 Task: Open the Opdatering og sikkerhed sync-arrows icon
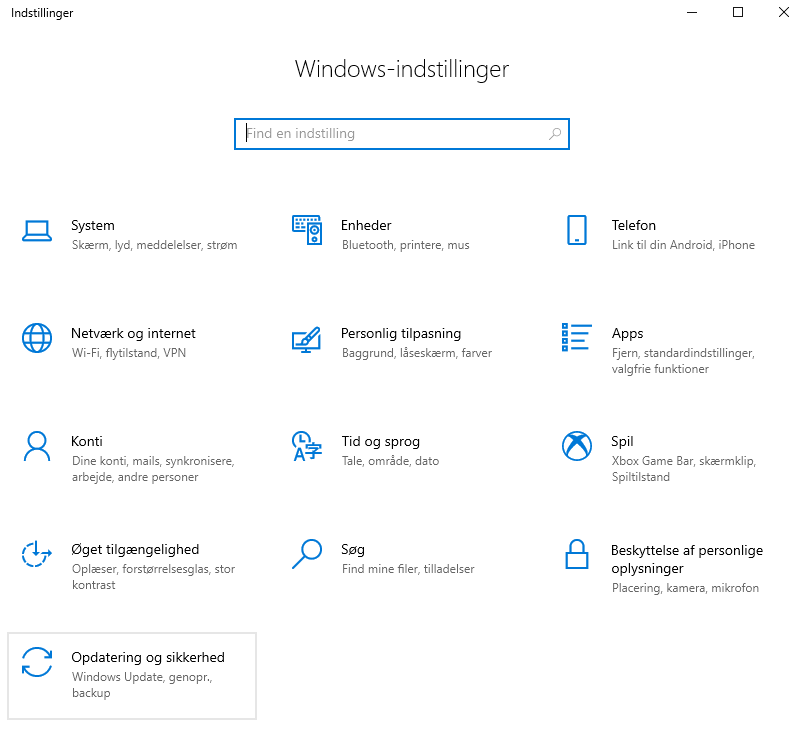tap(37, 662)
